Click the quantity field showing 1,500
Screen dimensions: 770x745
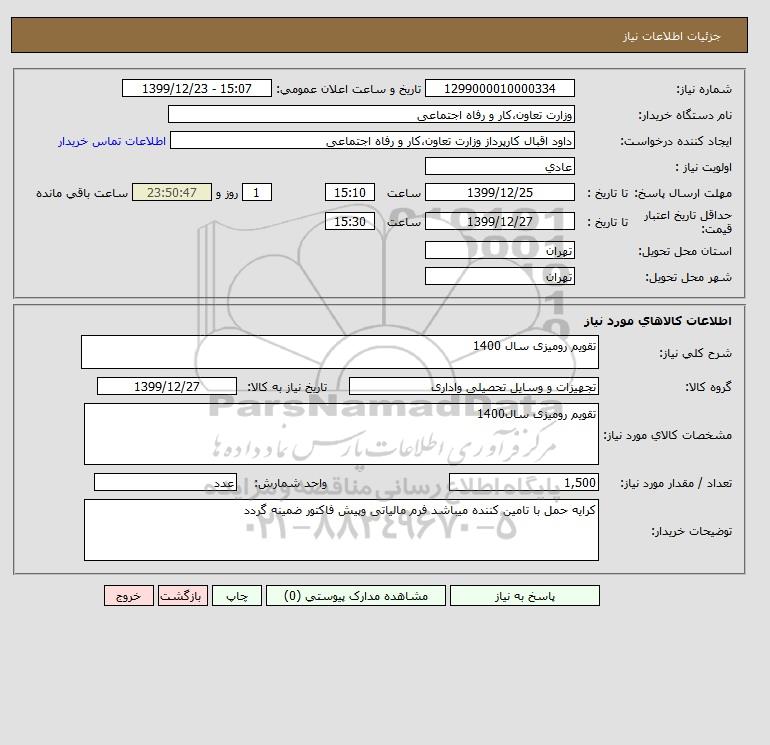[x=524, y=482]
